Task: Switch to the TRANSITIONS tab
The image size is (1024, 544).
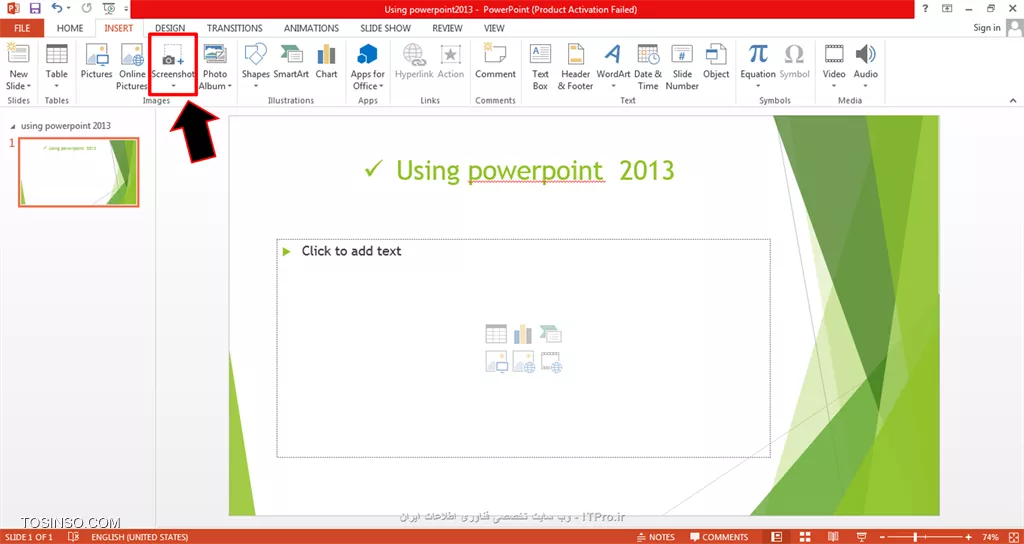Action: pyautogui.click(x=234, y=28)
